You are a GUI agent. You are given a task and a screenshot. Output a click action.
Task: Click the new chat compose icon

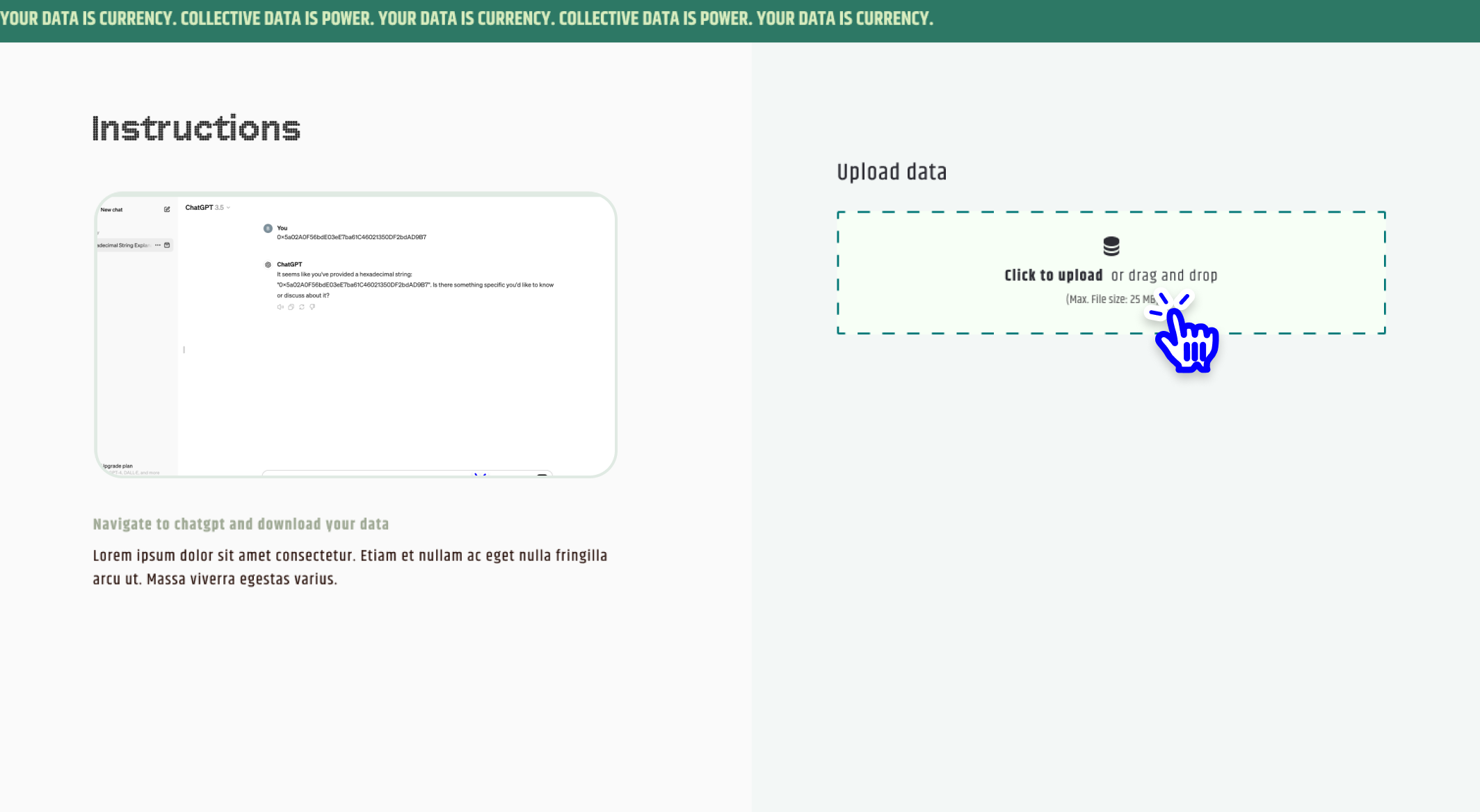[x=167, y=209]
